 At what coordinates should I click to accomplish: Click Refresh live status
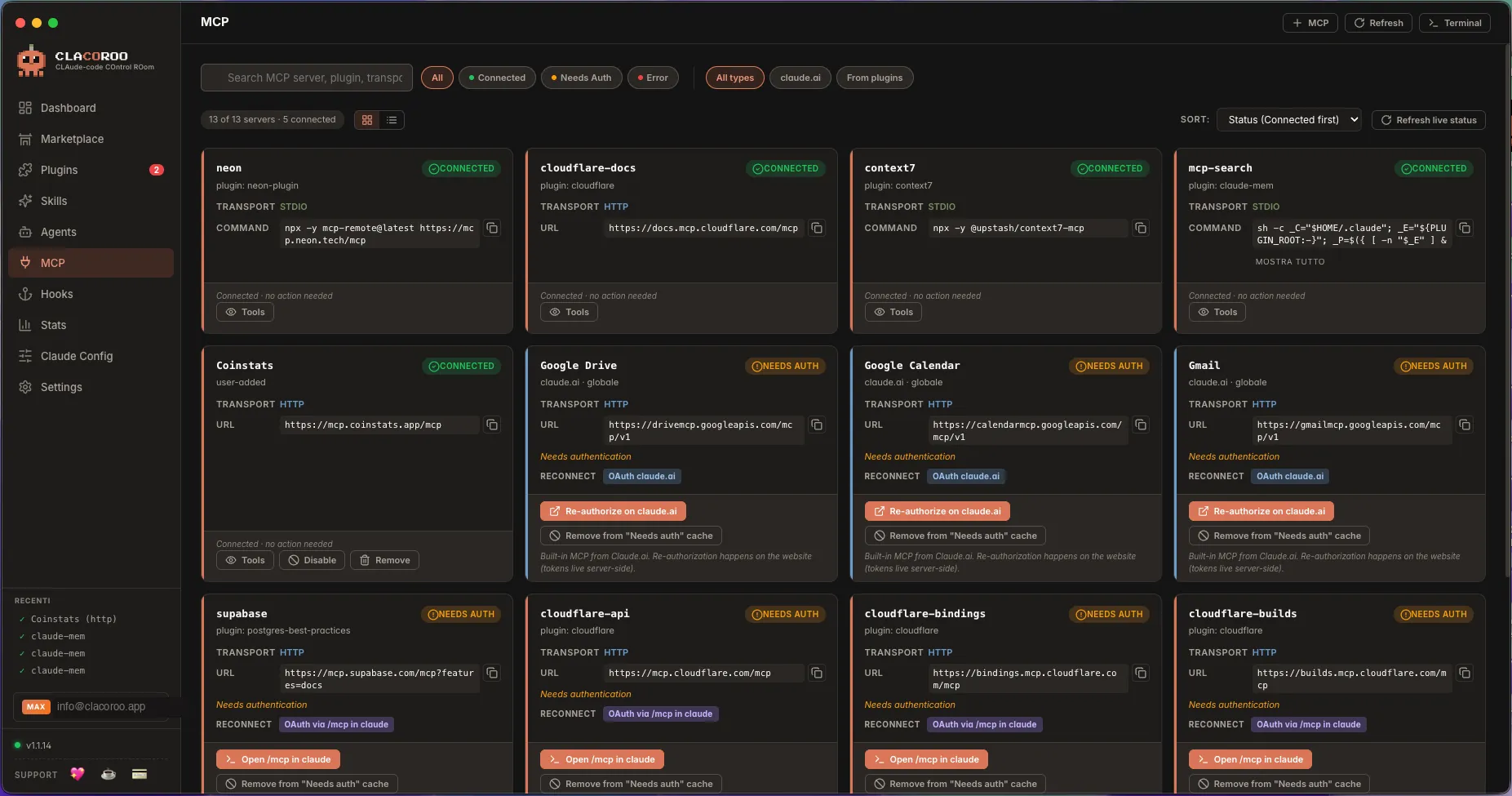click(1429, 120)
